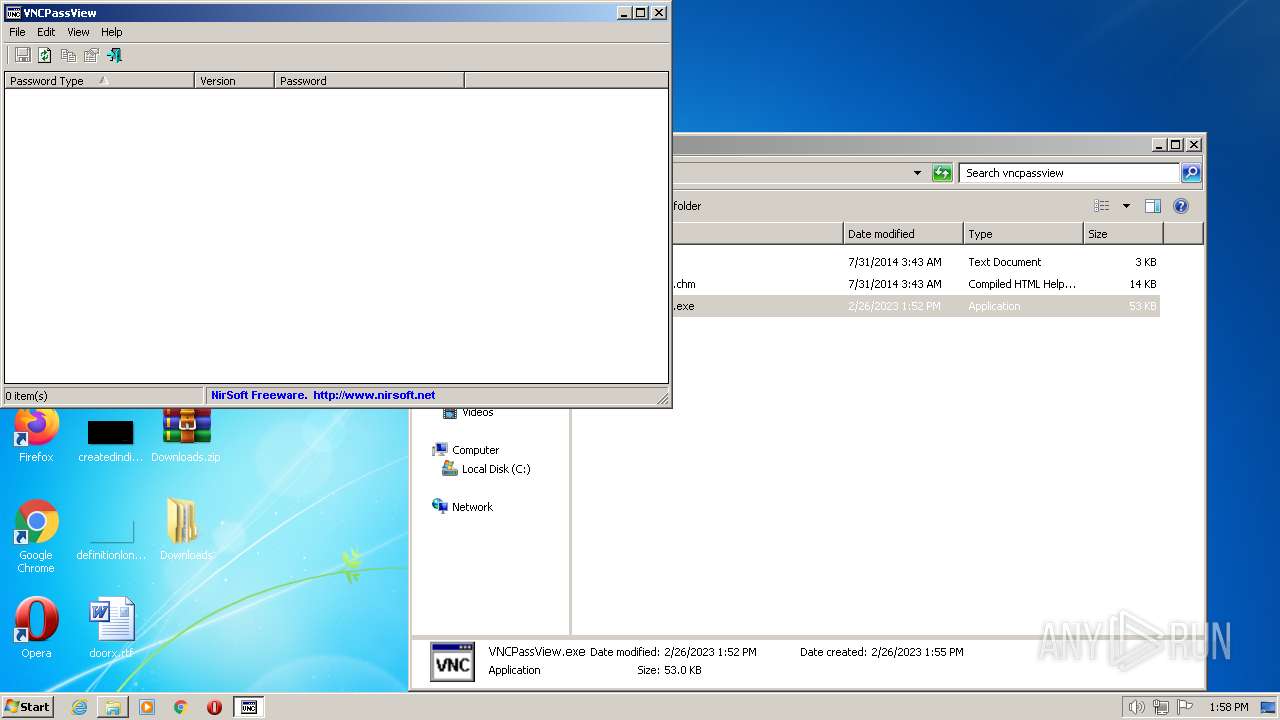The width and height of the screenshot is (1280, 720).
Task: Expand the Explorer address bar history dropdown
Action: [917, 173]
